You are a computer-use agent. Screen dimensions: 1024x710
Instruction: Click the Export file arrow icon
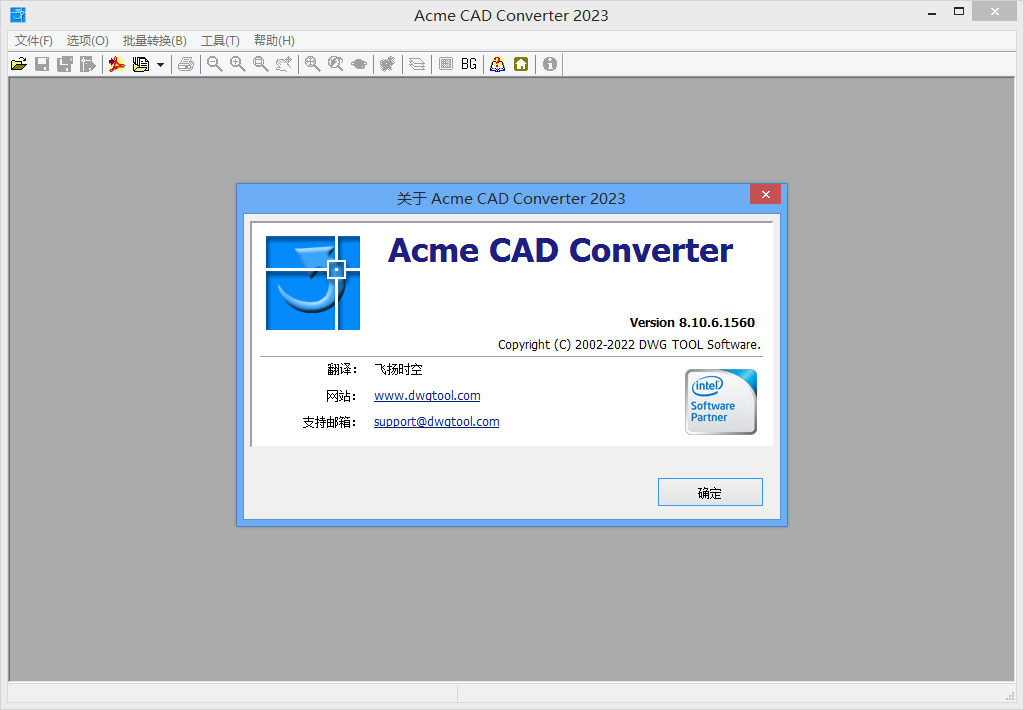click(88, 64)
